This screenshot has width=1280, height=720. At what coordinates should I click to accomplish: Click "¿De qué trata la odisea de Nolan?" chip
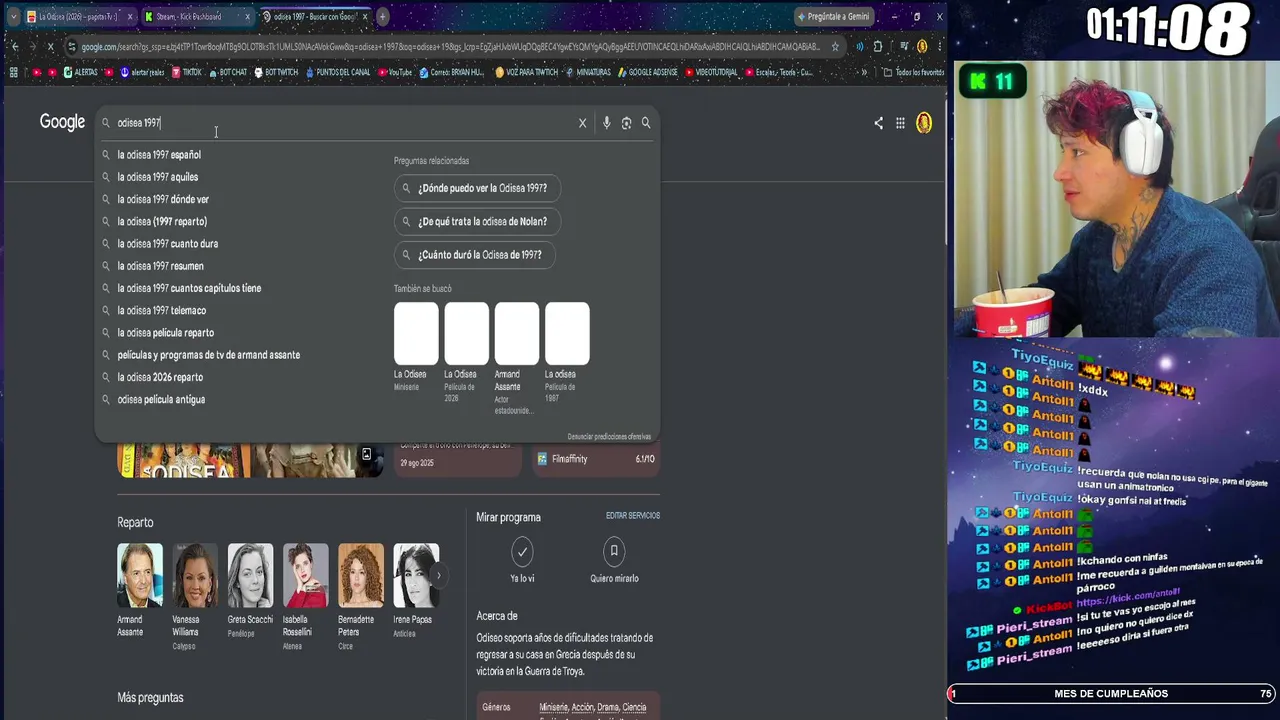click(x=477, y=221)
